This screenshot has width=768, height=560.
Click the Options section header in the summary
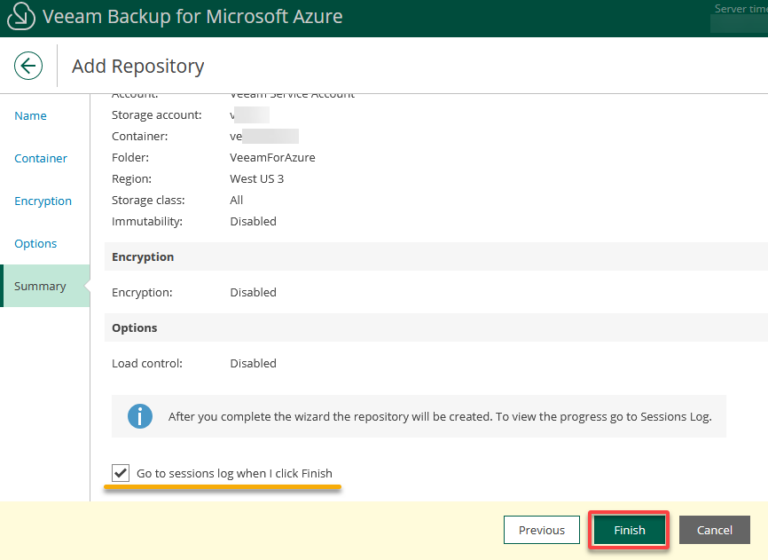click(x=134, y=328)
